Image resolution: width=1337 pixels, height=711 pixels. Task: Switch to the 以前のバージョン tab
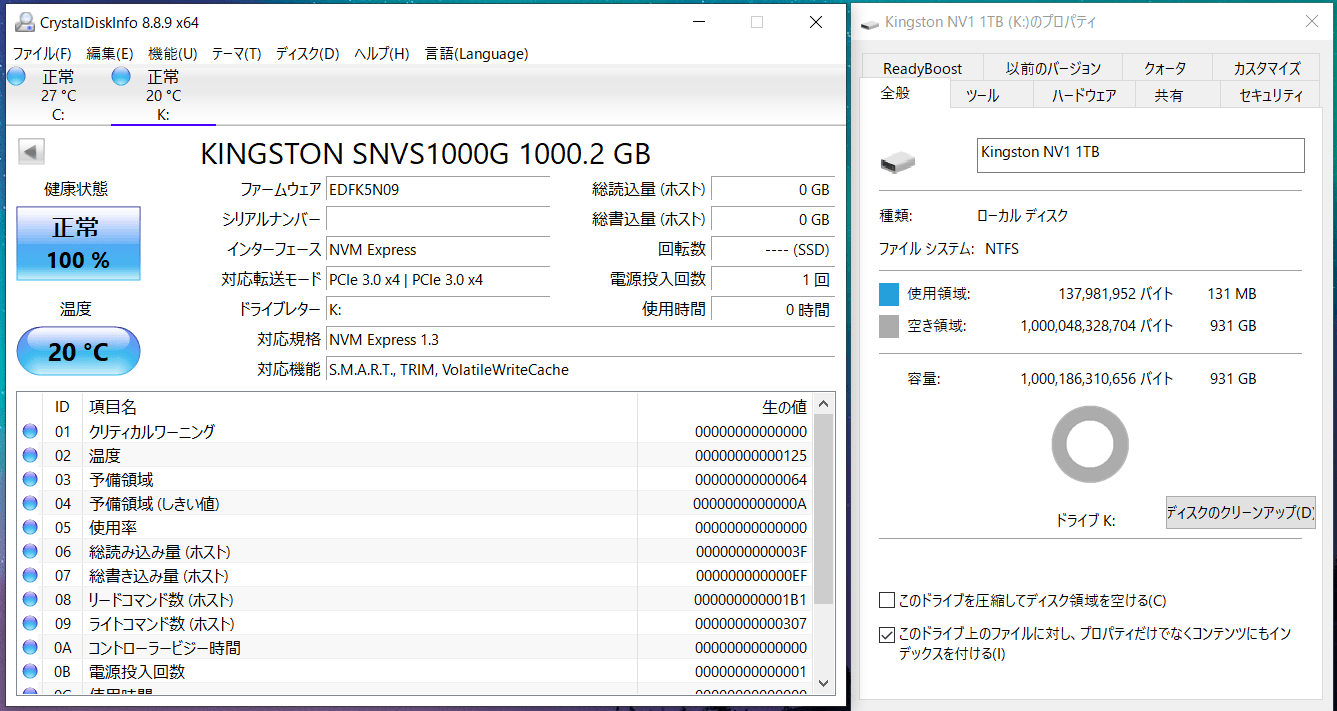[1053, 68]
